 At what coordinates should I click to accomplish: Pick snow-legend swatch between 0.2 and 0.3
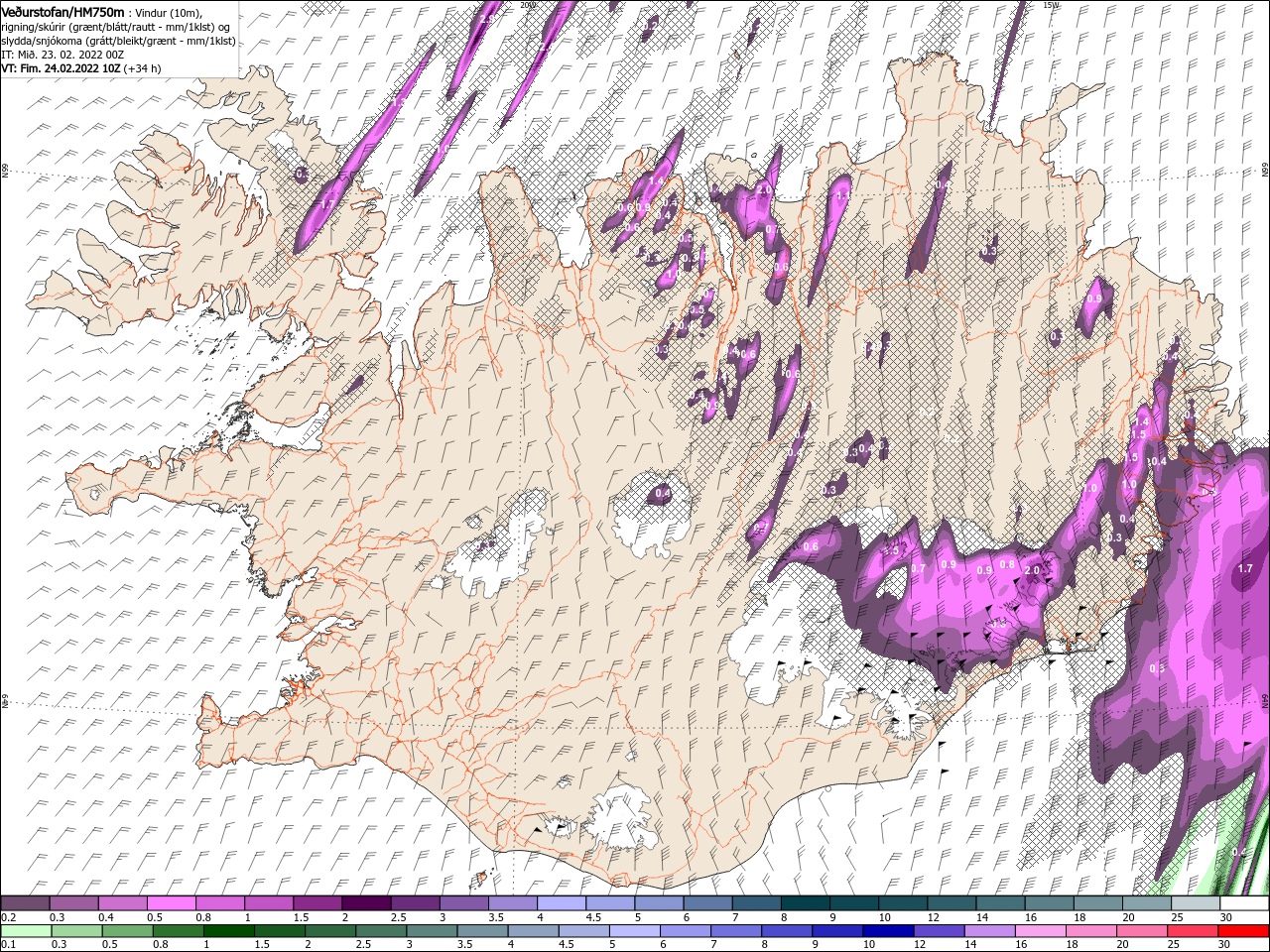(25, 903)
